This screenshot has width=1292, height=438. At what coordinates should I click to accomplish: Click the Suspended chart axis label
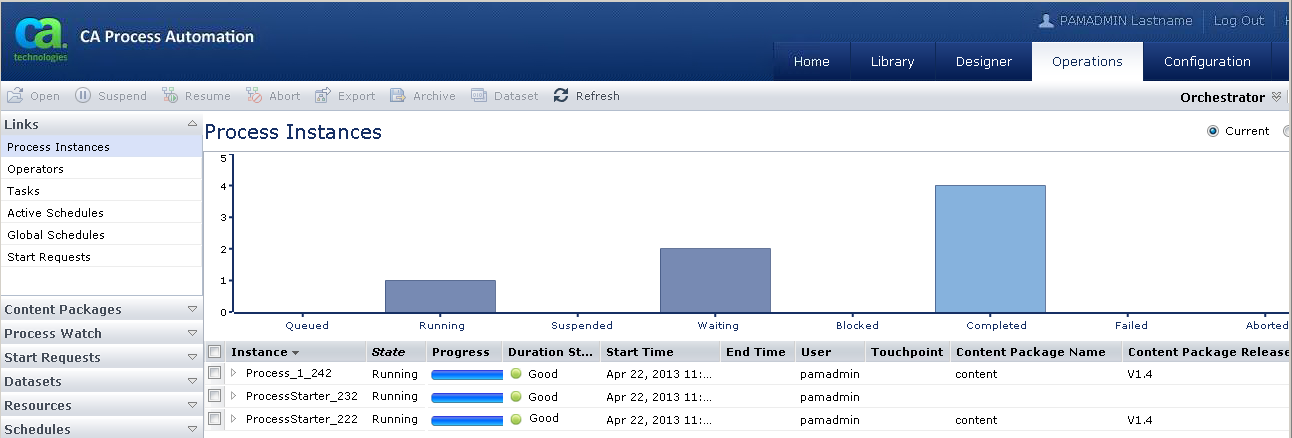[582, 325]
